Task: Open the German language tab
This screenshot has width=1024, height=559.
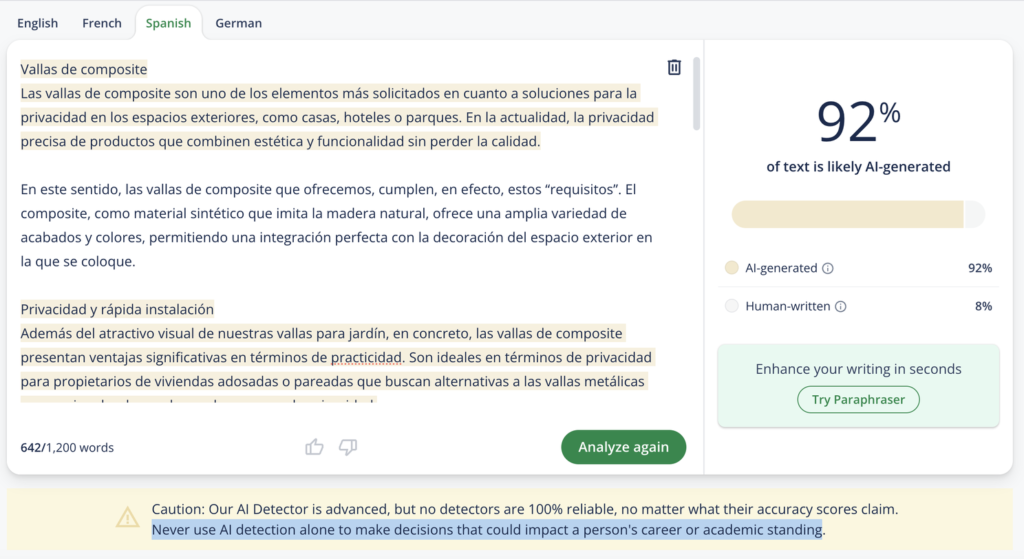Action: tap(238, 23)
